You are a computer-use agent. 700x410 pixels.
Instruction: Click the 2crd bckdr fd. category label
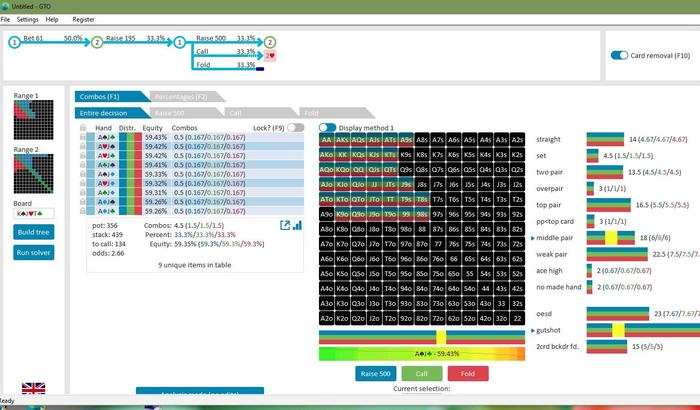pyautogui.click(x=557, y=347)
